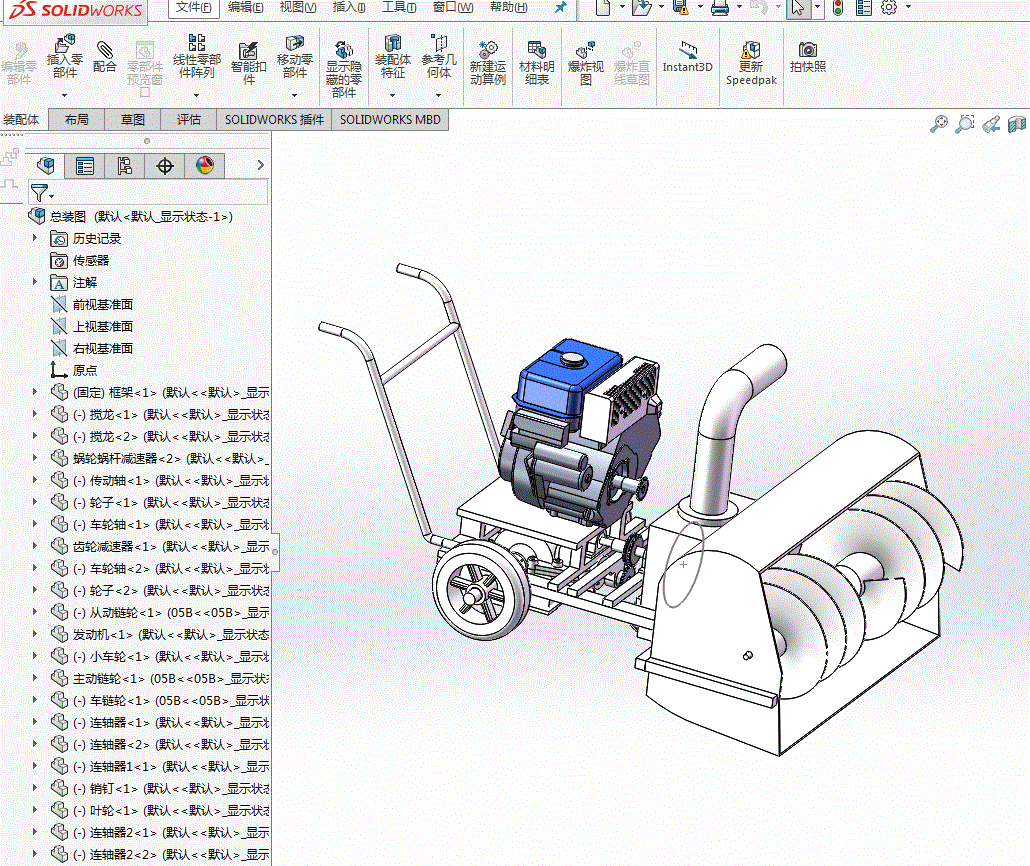This screenshot has width=1030, height=866.
Task: Click 更新 Speedpak icon
Action: tap(750, 49)
